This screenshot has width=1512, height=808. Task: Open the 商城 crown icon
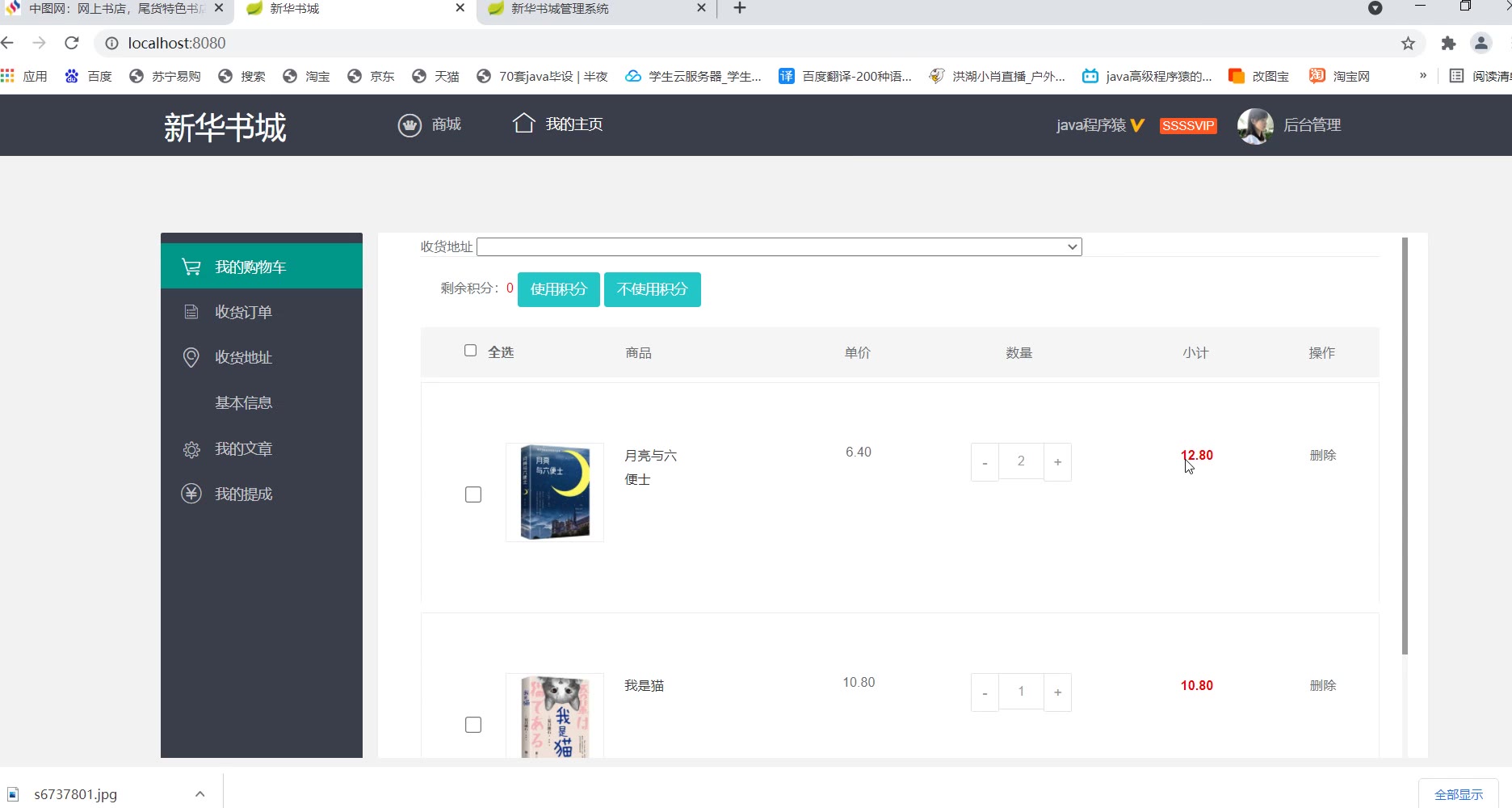coord(409,125)
